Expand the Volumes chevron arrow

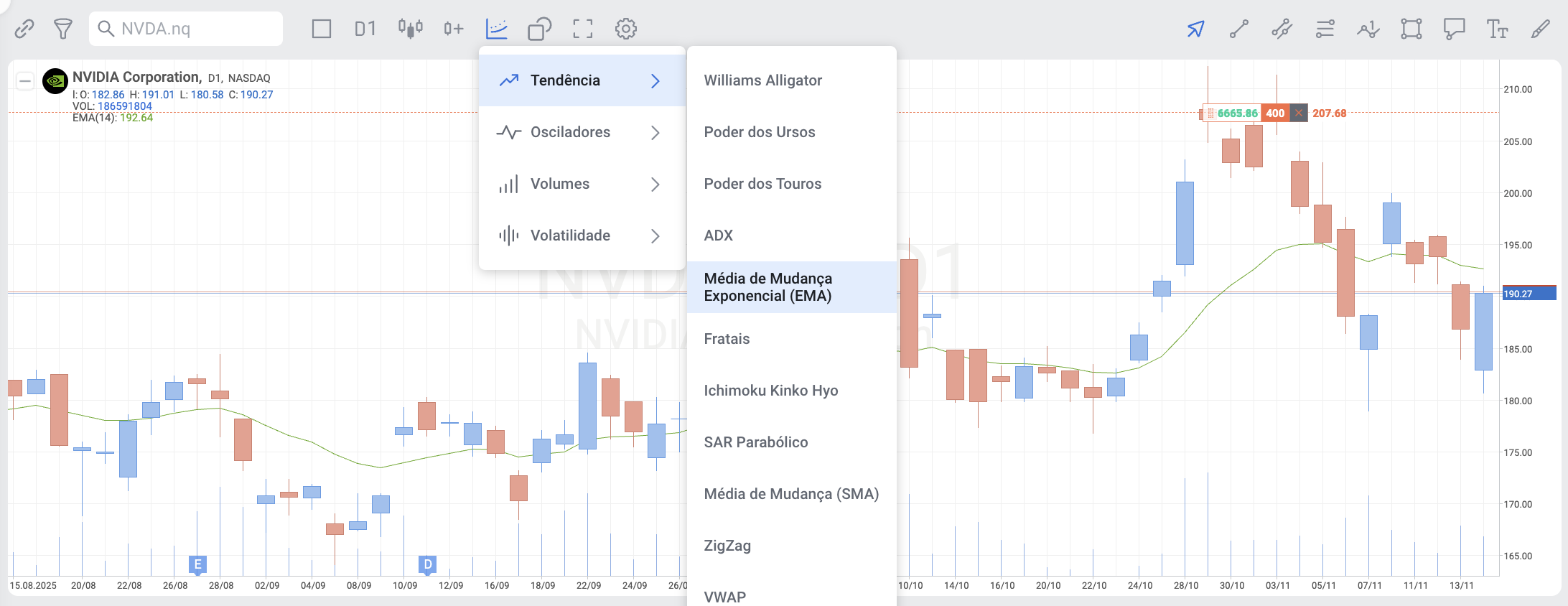(655, 184)
